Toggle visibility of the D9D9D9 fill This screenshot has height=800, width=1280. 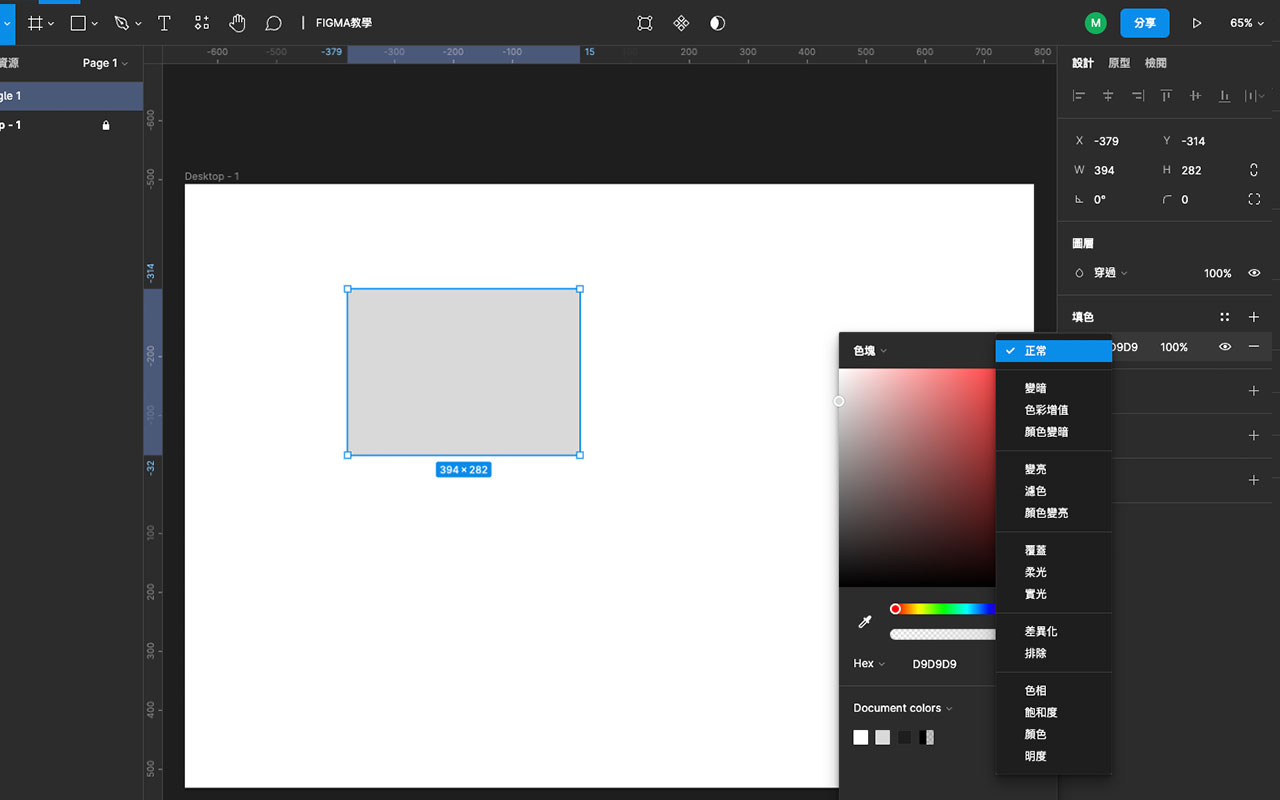[x=1224, y=347]
